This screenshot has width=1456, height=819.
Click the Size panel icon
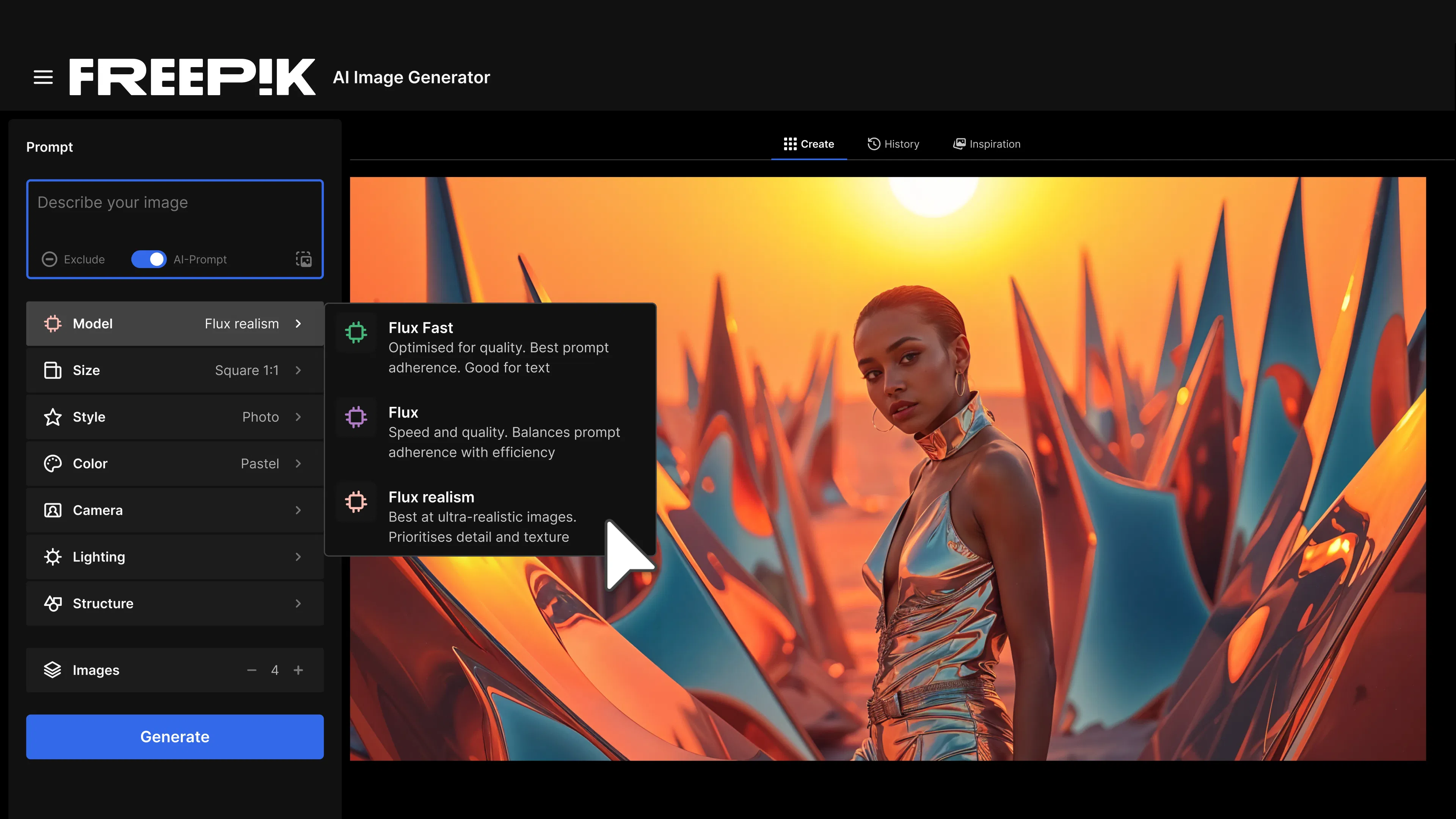click(53, 370)
